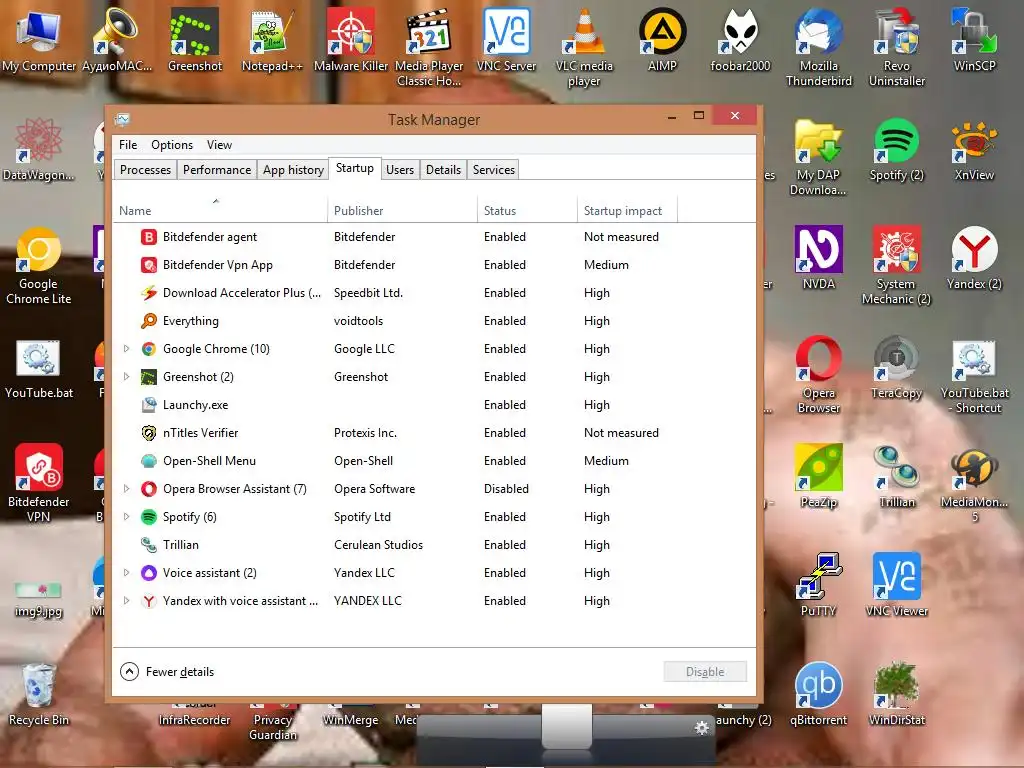Viewport: 1024px width, 768px height.
Task: Click the gear icon at screen bottom
Action: tap(702, 728)
